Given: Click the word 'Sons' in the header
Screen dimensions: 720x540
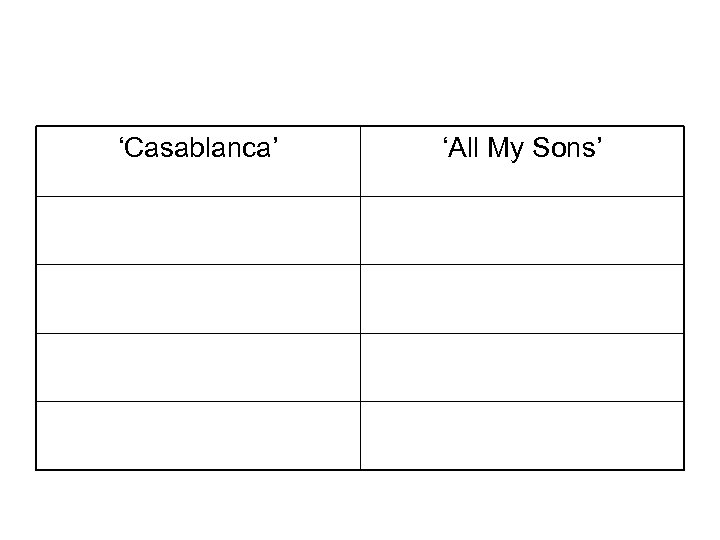Looking at the screenshot, I should pyautogui.click(x=570, y=151).
